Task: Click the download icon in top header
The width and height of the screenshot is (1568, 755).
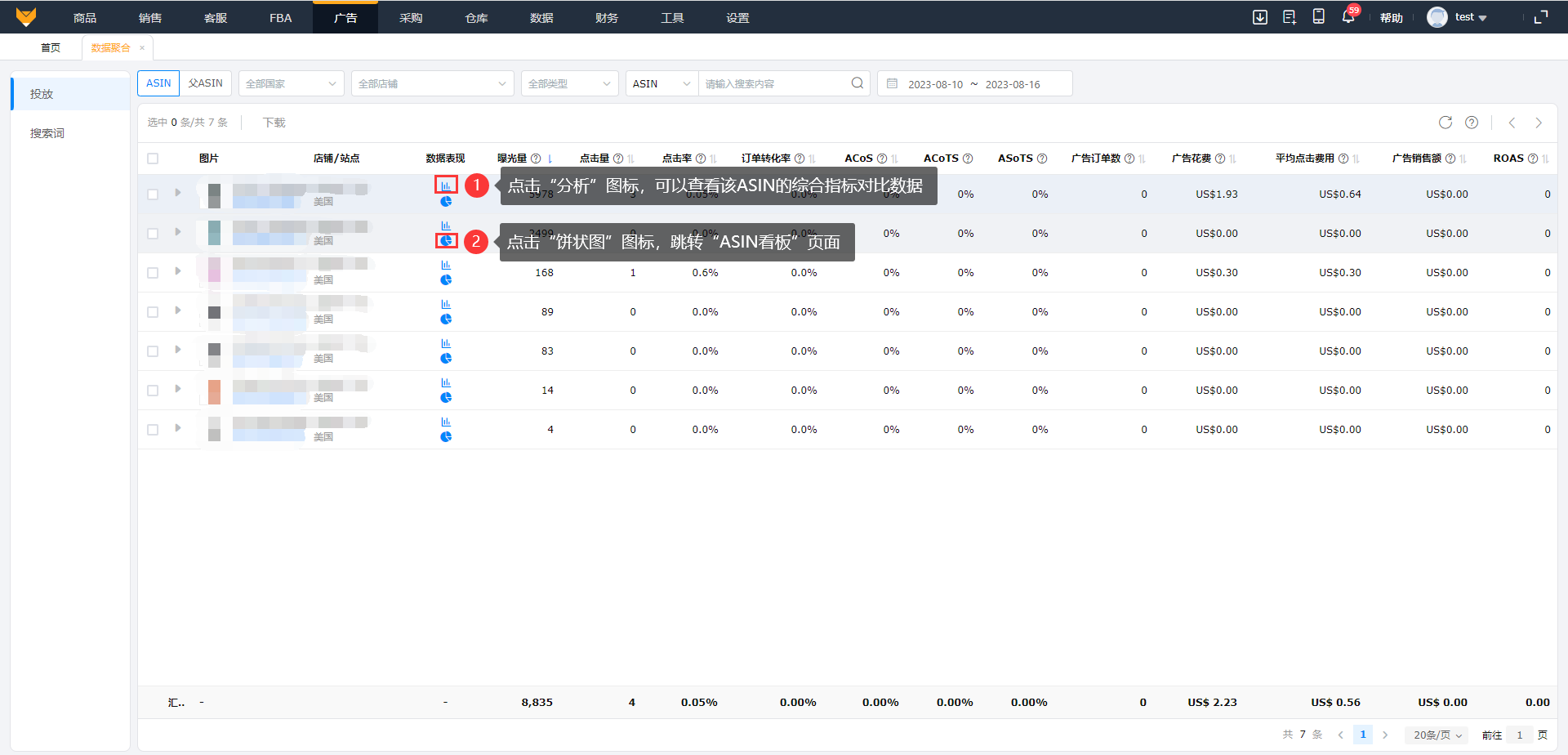Action: (x=1260, y=17)
